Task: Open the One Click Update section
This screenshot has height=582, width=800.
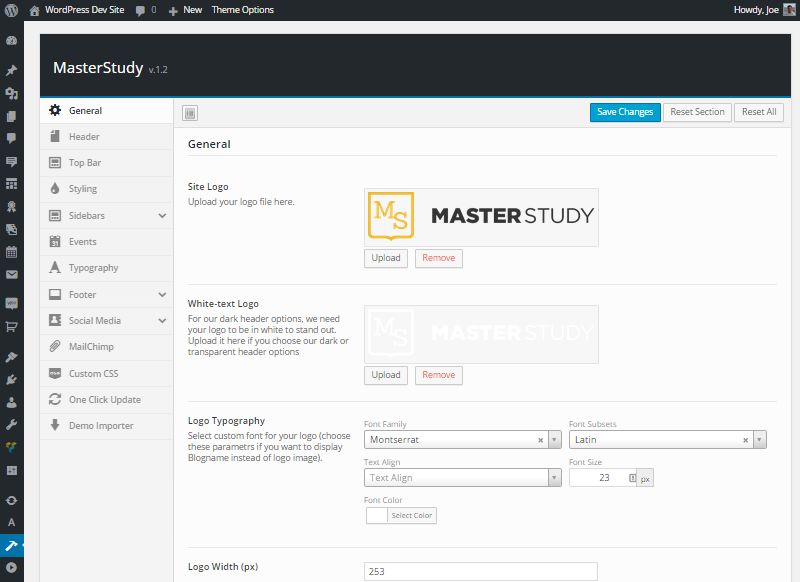Action: click(107, 400)
